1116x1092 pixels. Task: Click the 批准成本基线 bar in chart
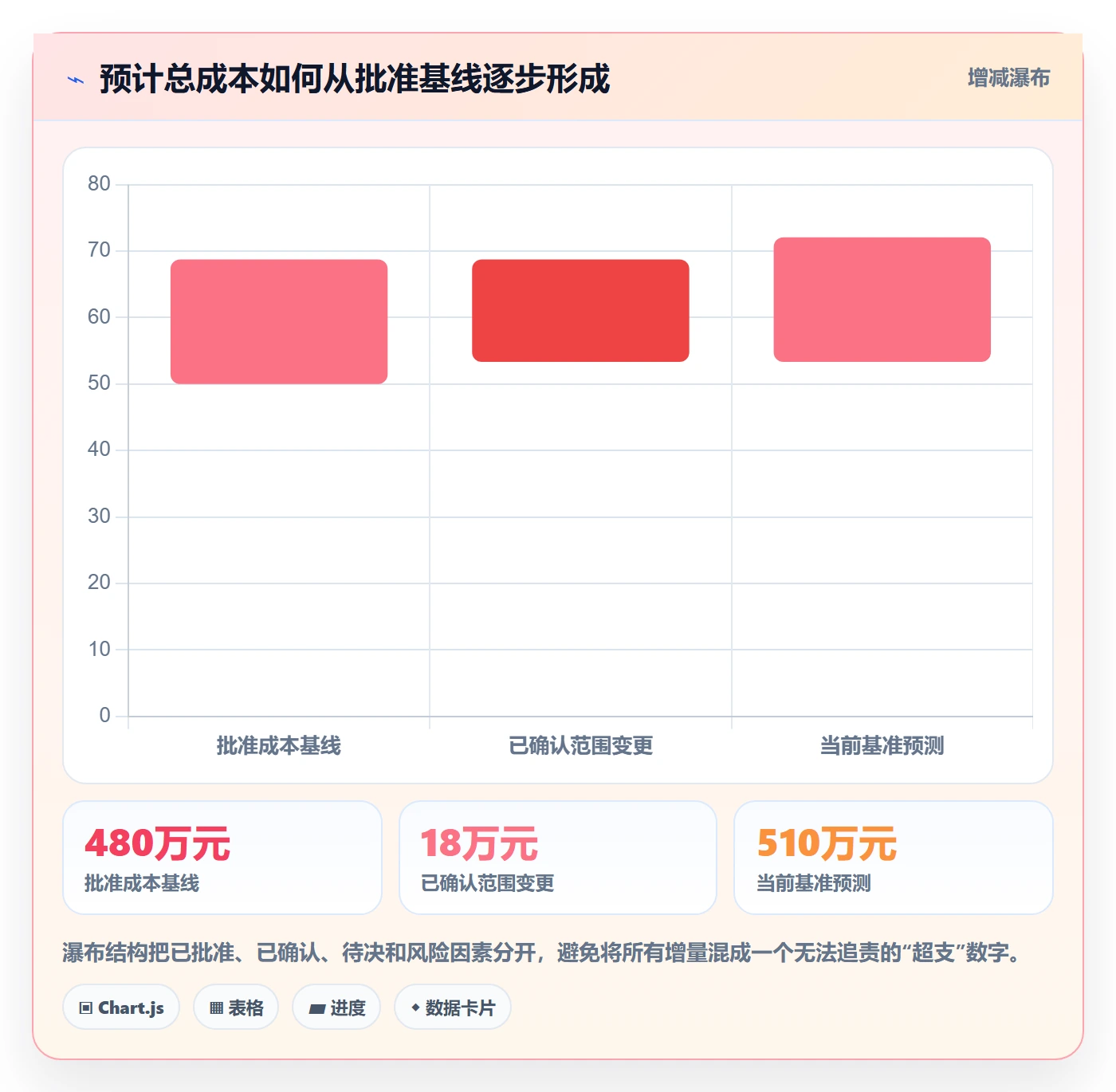(279, 321)
